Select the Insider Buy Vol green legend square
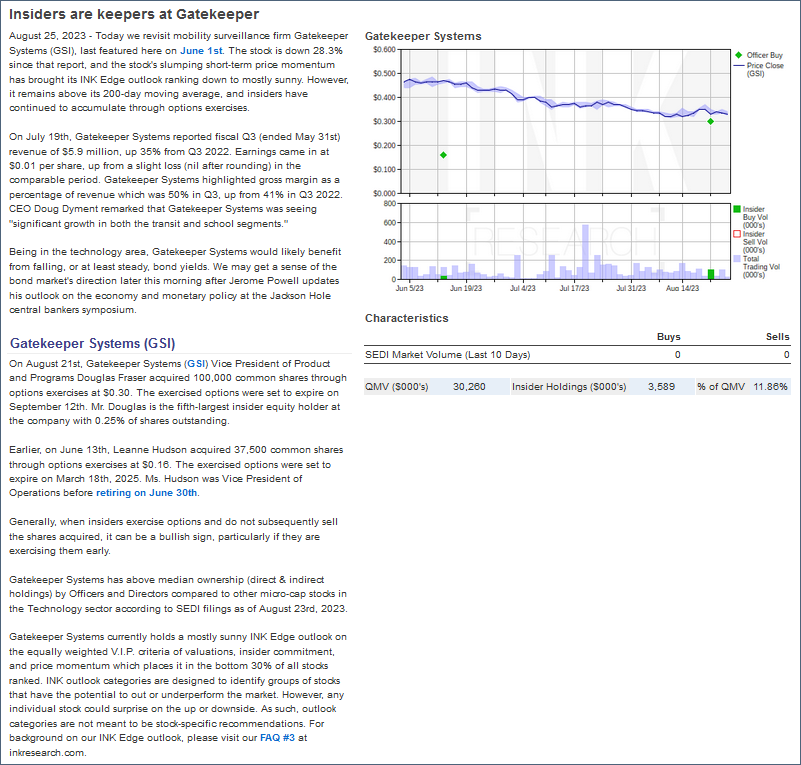Image resolution: width=801 pixels, height=765 pixels. [737, 209]
